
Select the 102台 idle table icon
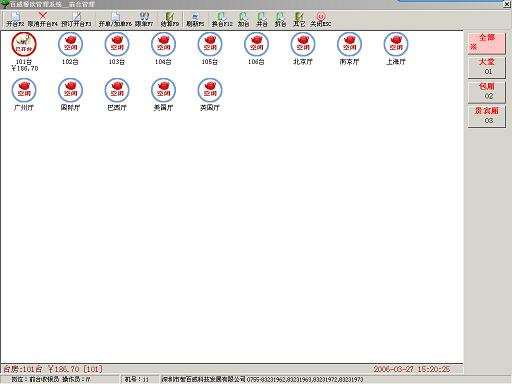(x=70, y=44)
